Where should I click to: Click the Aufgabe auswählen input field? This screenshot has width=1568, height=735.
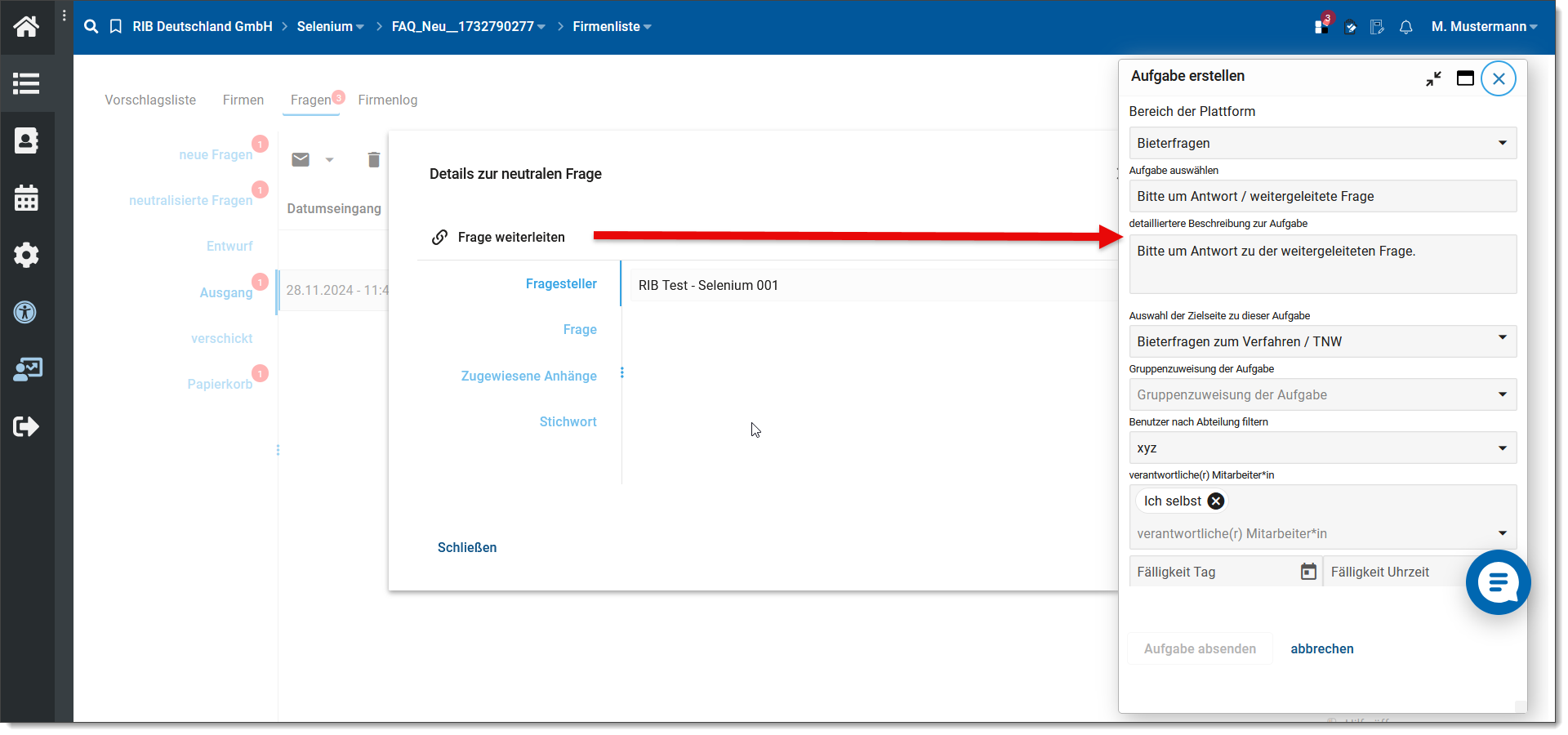click(x=1323, y=196)
